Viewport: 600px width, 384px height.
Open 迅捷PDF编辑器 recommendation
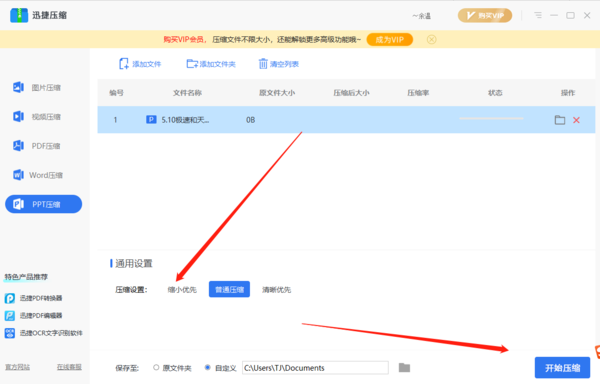point(34,316)
